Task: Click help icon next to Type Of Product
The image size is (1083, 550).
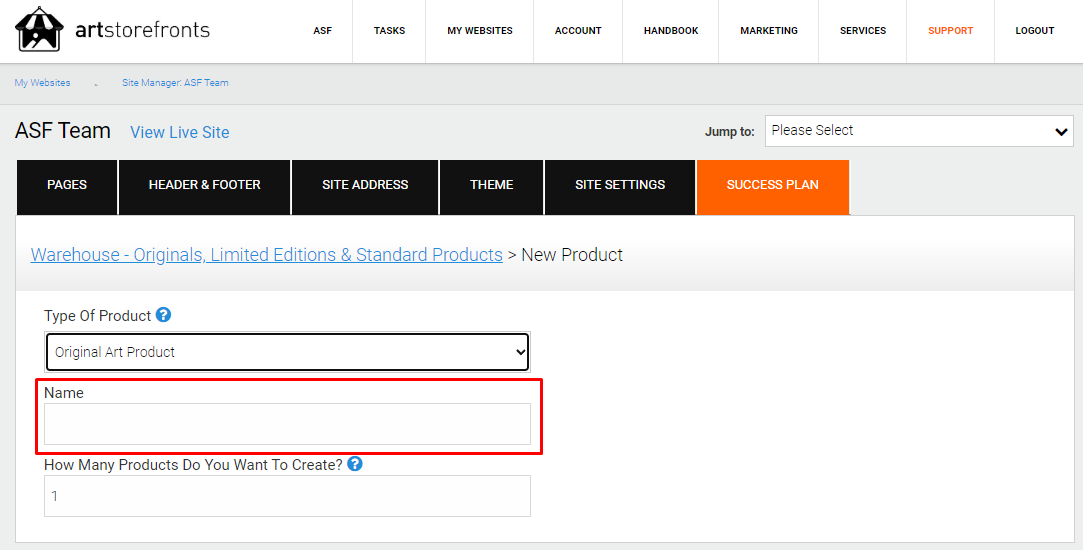Action: pos(164,315)
